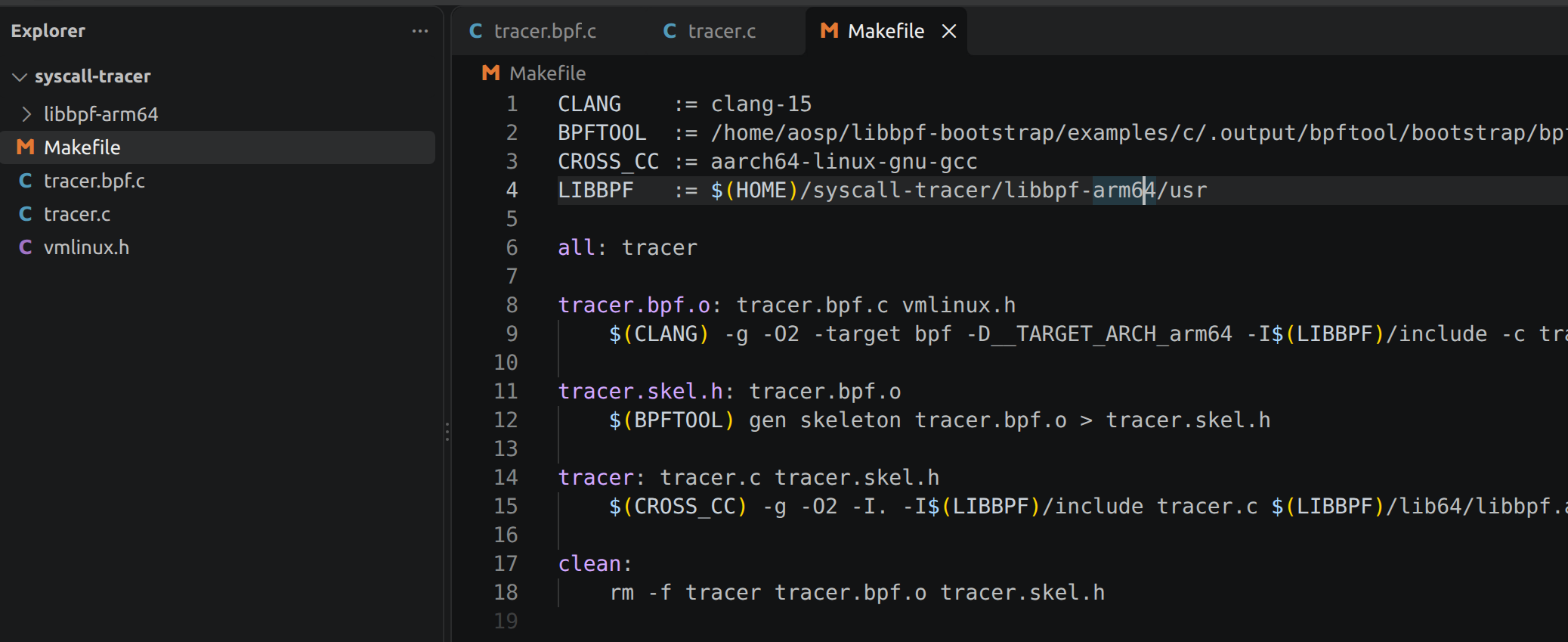
Task: Click the LIBBPF variable on line 4
Action: tap(595, 191)
